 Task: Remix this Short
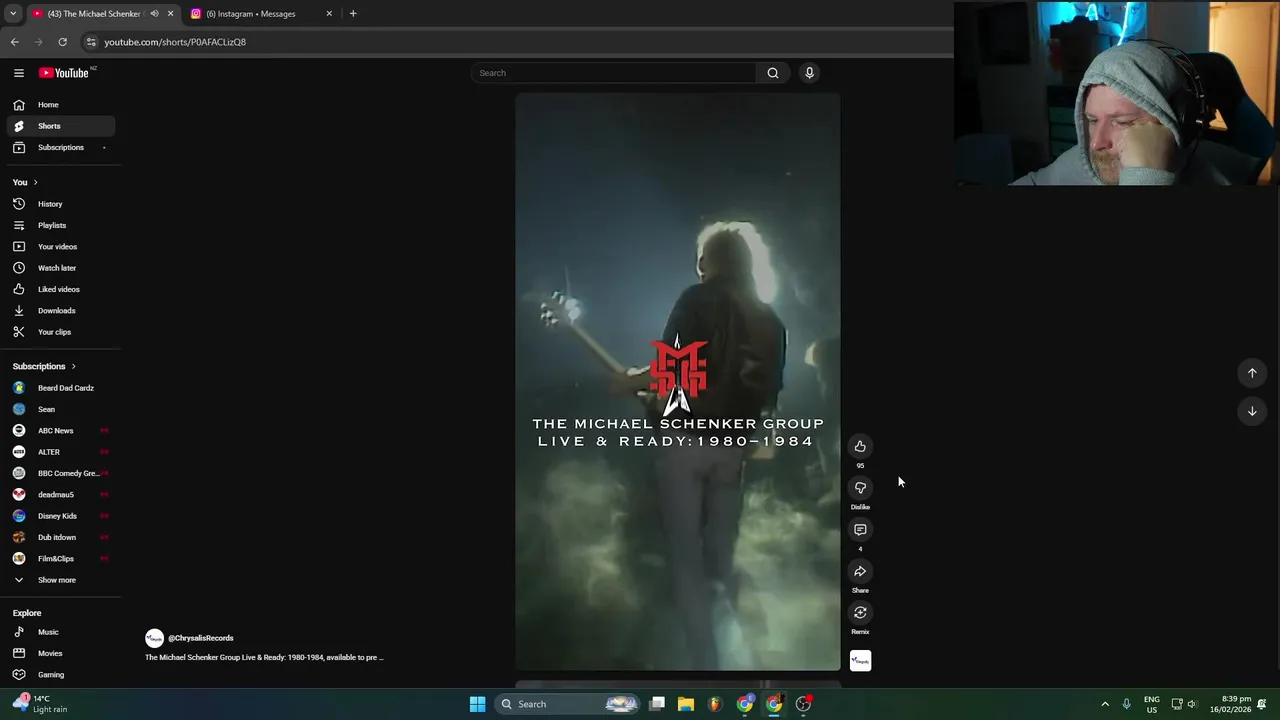coord(860,613)
